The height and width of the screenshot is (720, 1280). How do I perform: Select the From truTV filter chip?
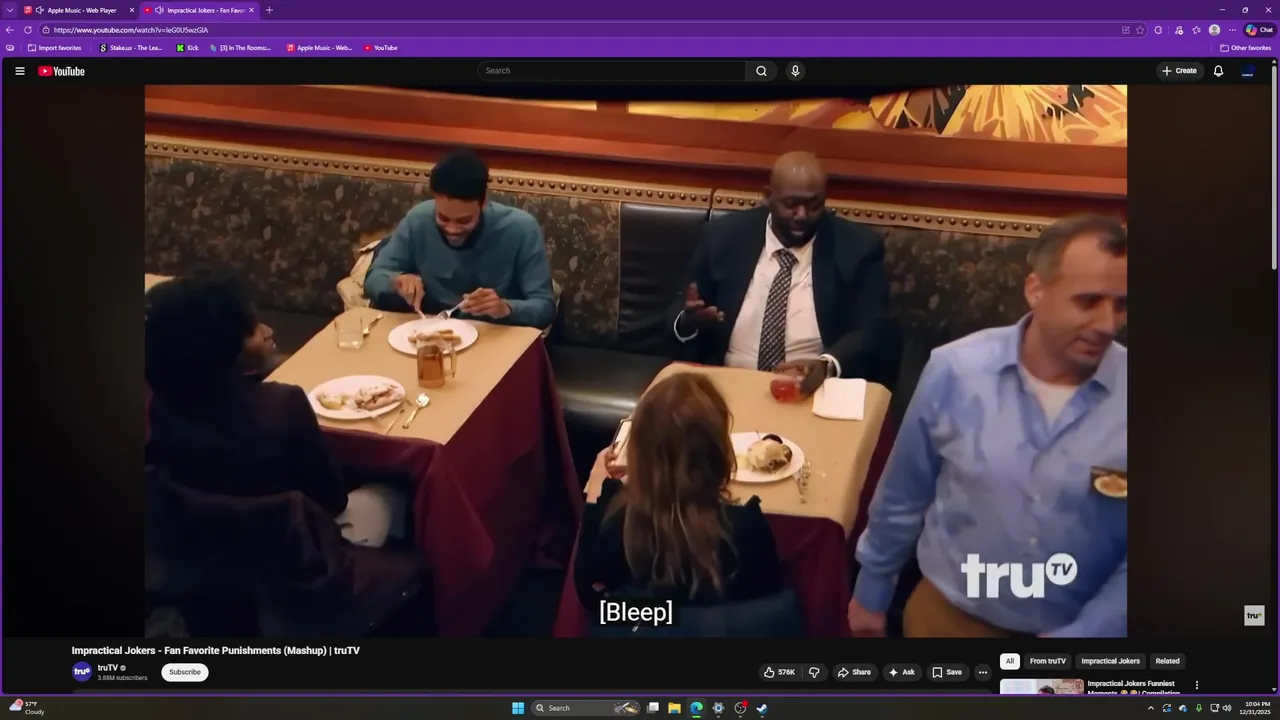1047,661
